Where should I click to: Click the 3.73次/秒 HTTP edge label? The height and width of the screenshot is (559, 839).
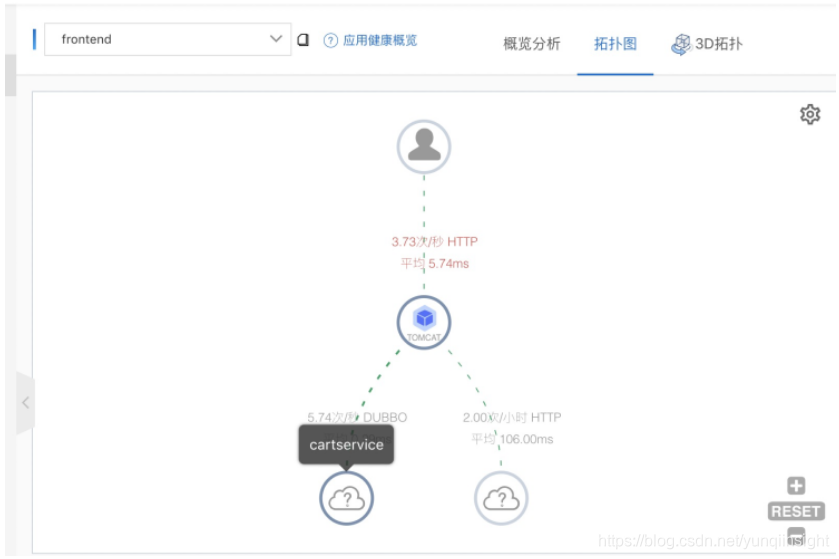click(434, 242)
